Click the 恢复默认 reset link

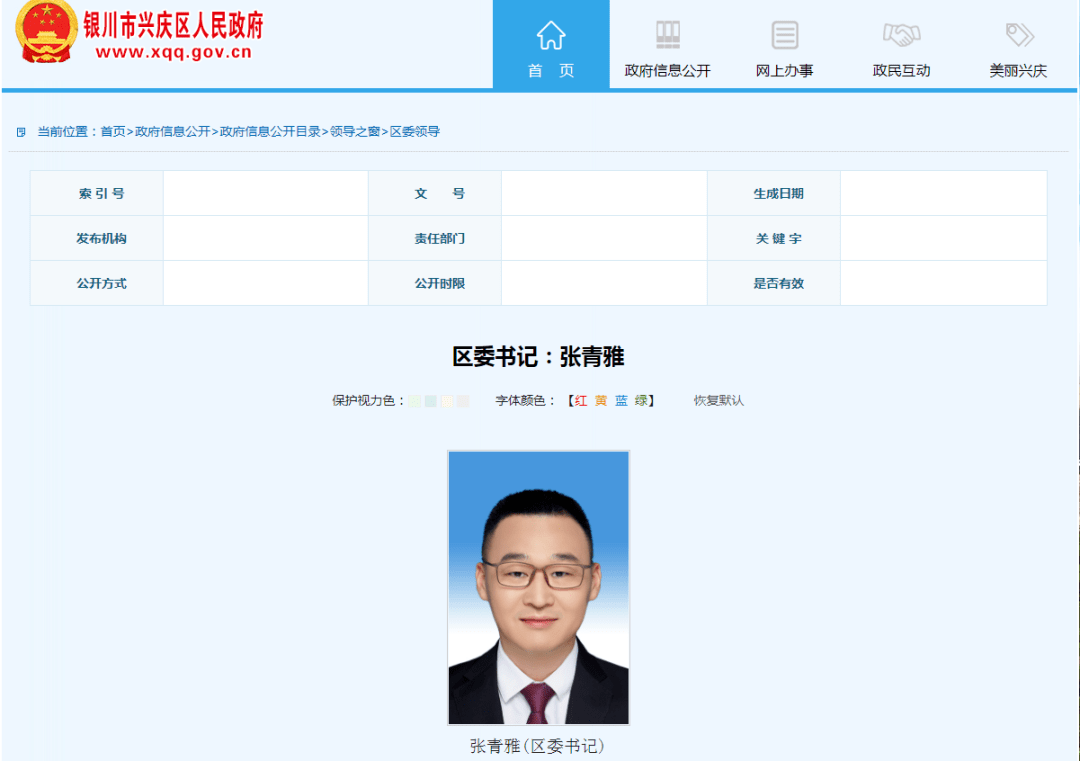(716, 400)
